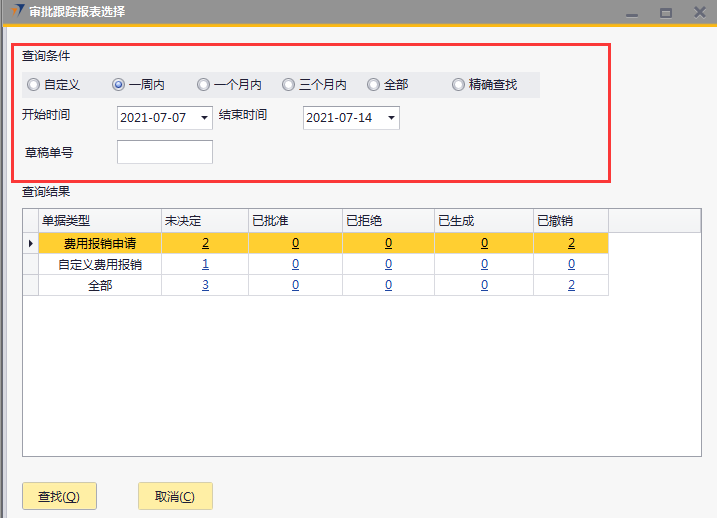Image resolution: width=717 pixels, height=518 pixels.
Task: Maximize the report selection window
Action: pos(665,13)
